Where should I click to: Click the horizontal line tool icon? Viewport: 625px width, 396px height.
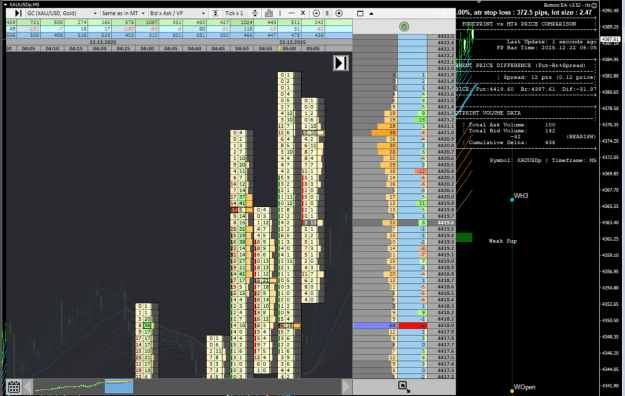291,13
